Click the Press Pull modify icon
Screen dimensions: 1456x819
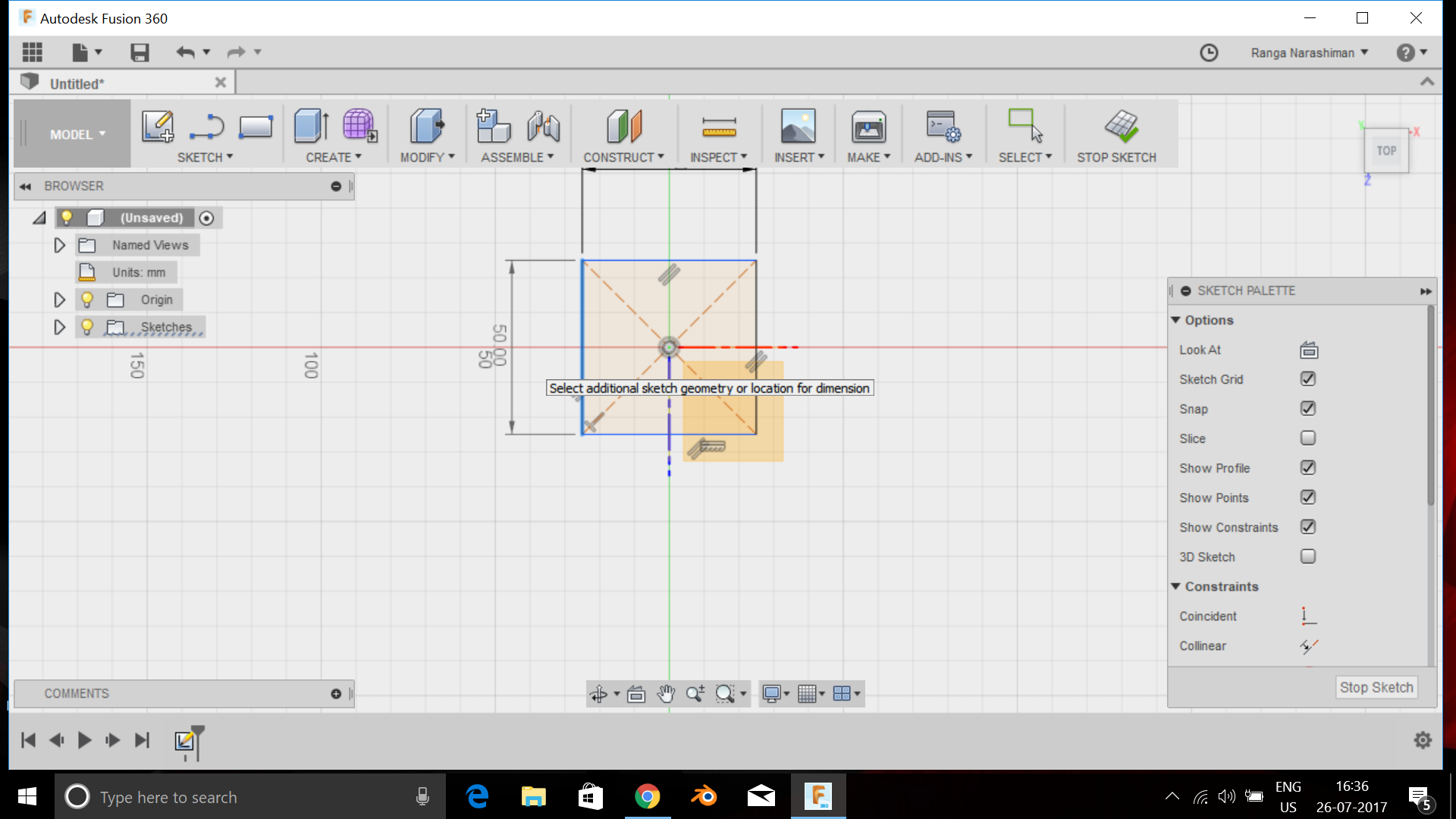coord(427,125)
